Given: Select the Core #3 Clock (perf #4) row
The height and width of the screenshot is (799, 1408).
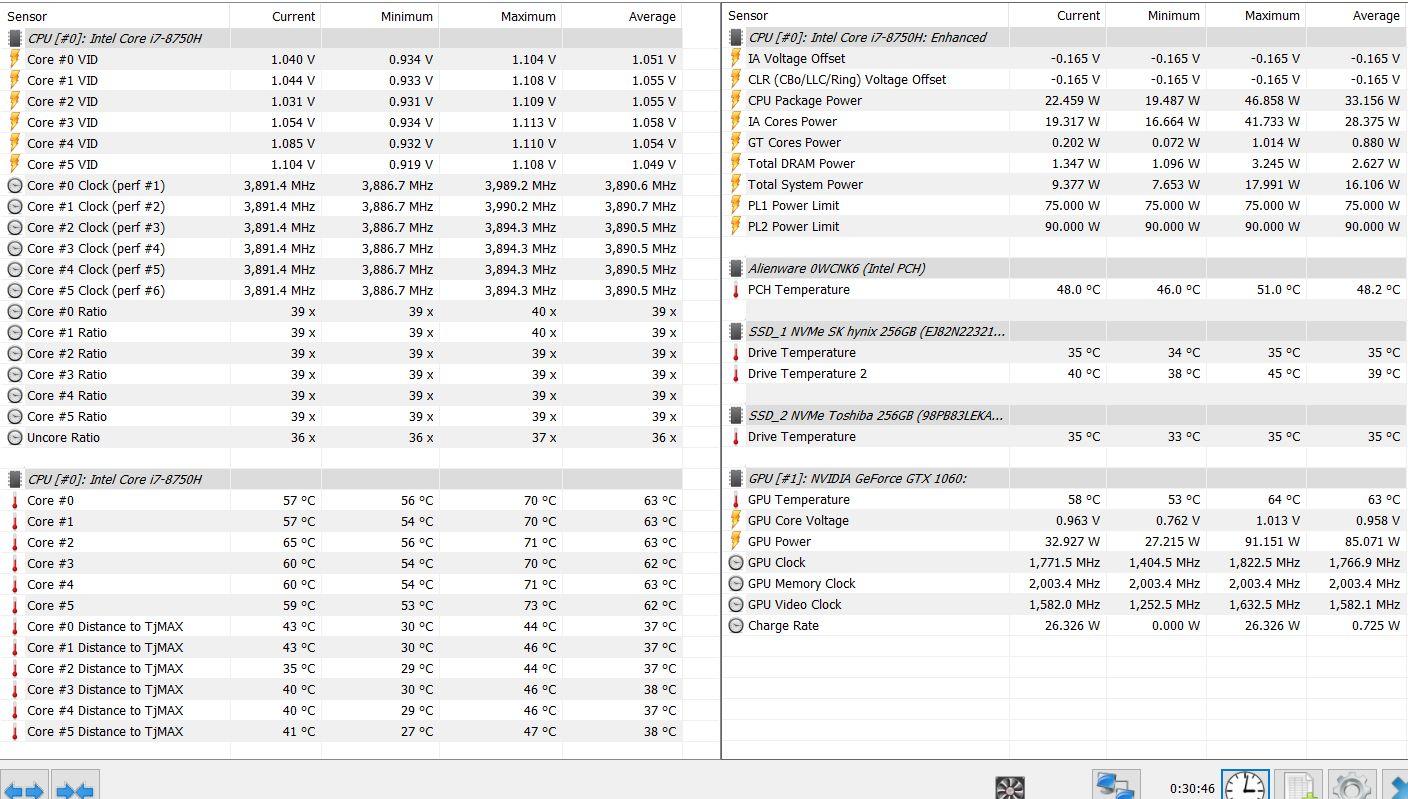Looking at the screenshot, I should 341,248.
